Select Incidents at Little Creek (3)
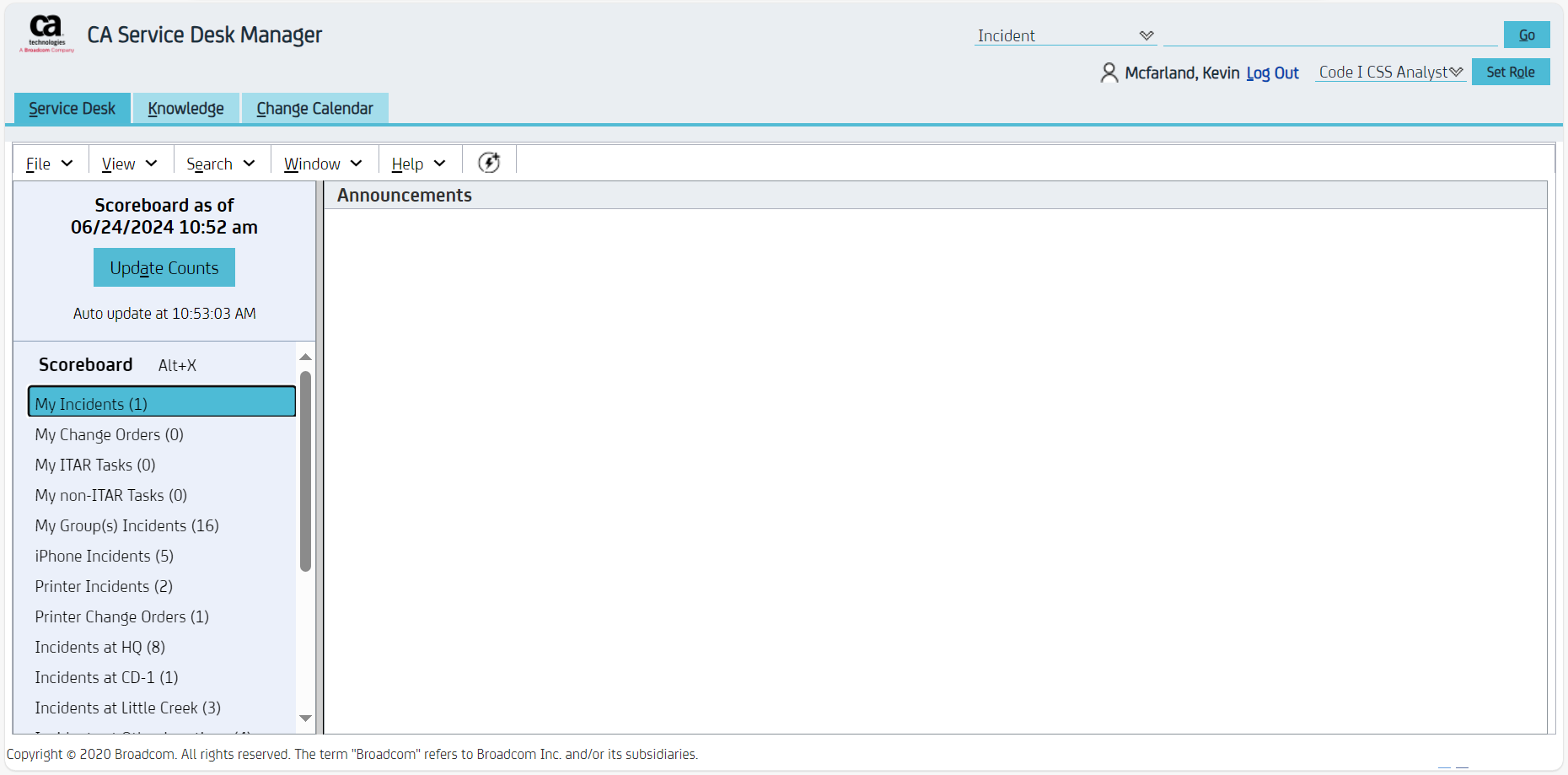The height and width of the screenshot is (775, 1568). pos(128,708)
